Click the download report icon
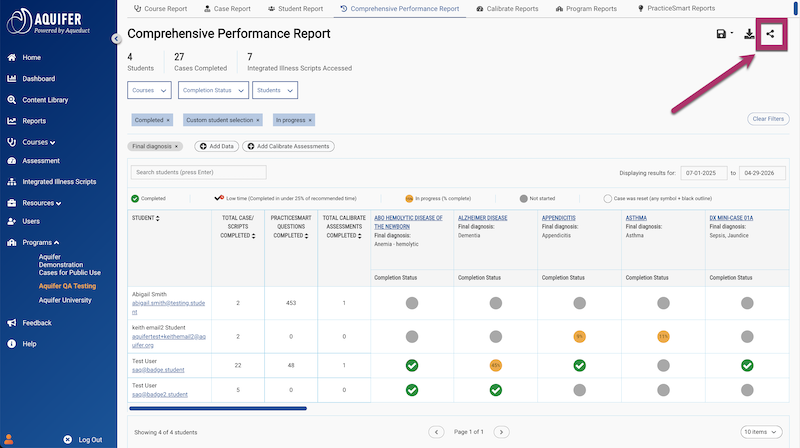The width and height of the screenshot is (800, 448). pyautogui.click(x=749, y=34)
